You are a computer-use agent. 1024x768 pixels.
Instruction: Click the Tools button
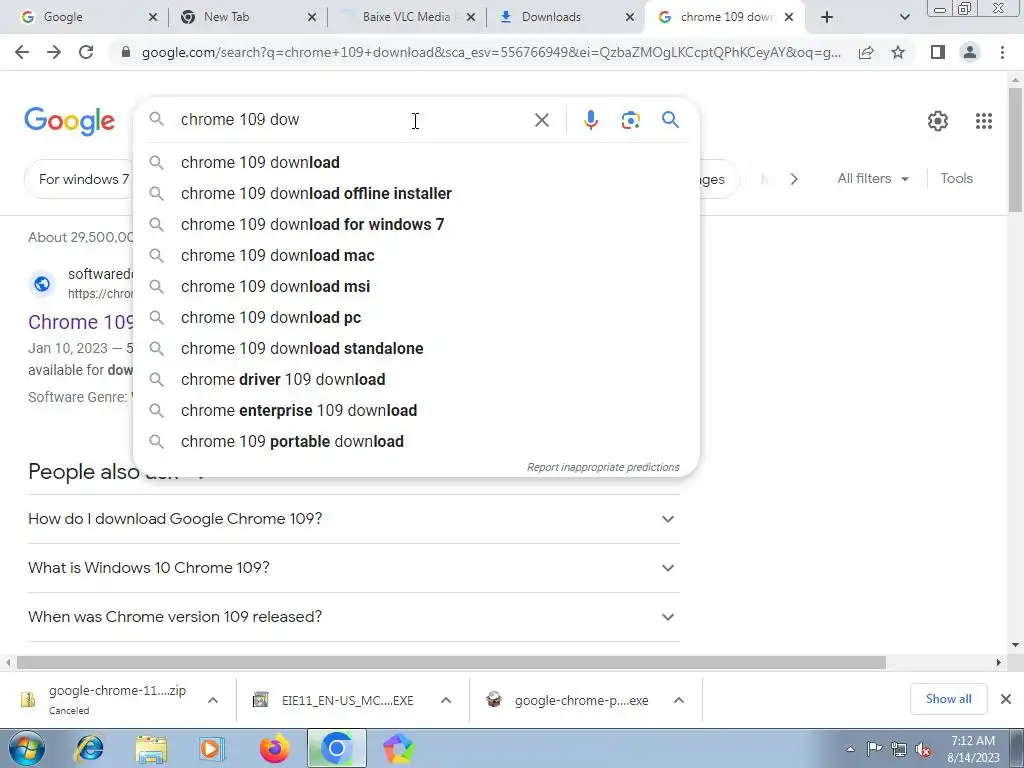[x=956, y=178]
